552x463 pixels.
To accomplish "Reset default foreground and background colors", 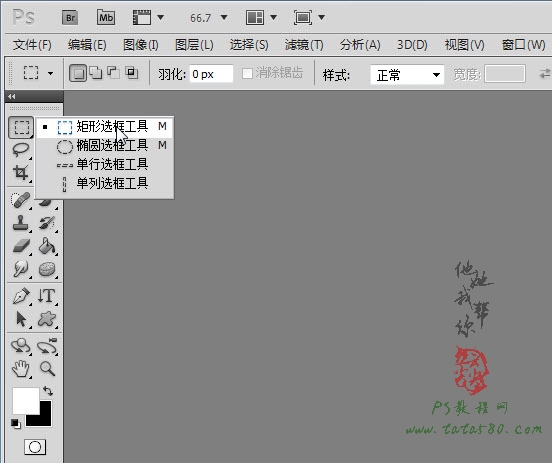I will click(x=15, y=424).
